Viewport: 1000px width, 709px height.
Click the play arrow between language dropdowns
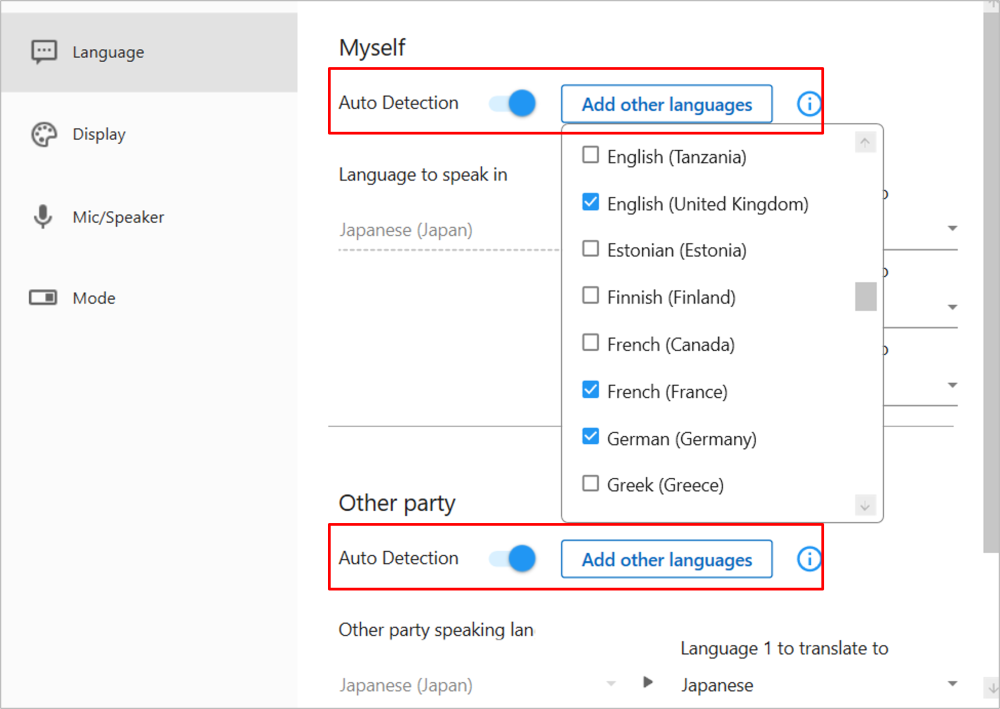pos(648,682)
